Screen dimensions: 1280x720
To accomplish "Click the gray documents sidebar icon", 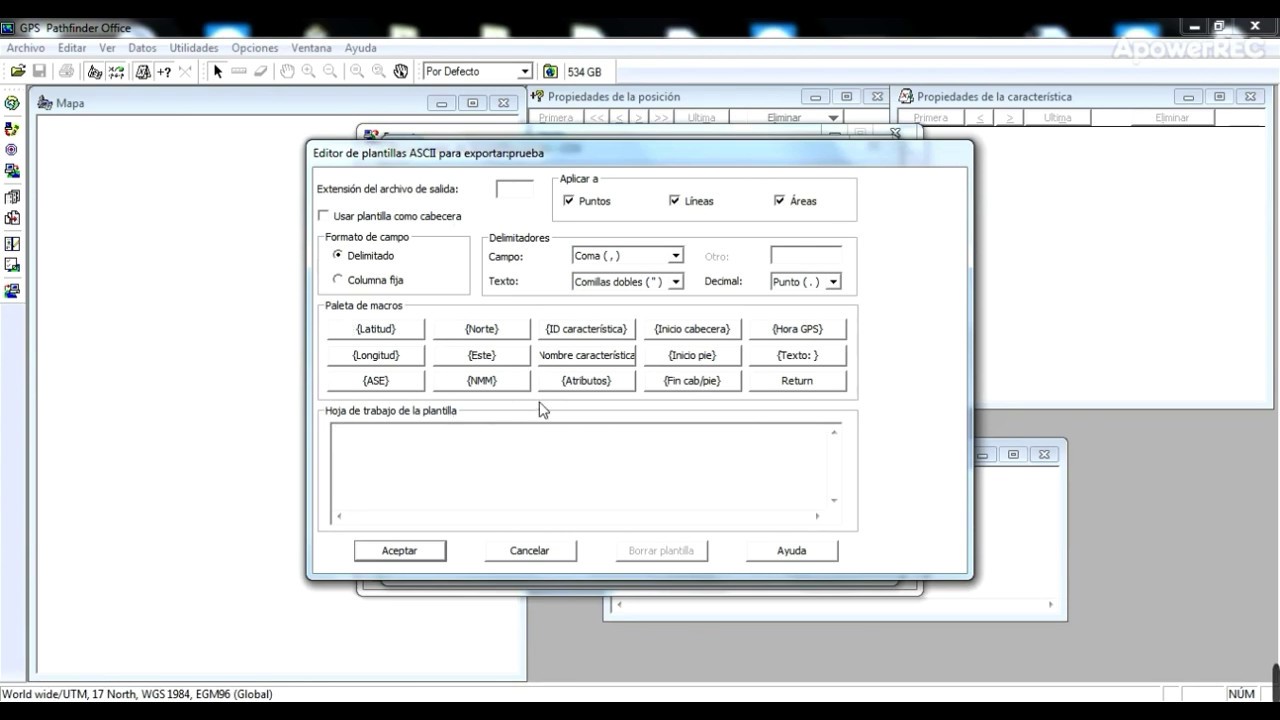I will pos(12,197).
